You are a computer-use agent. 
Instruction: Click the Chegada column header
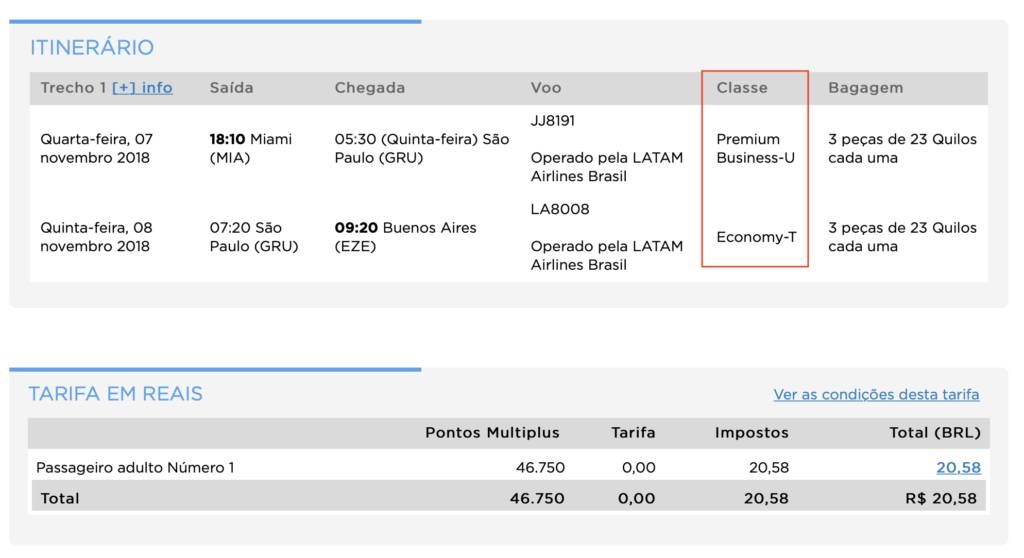pos(370,88)
